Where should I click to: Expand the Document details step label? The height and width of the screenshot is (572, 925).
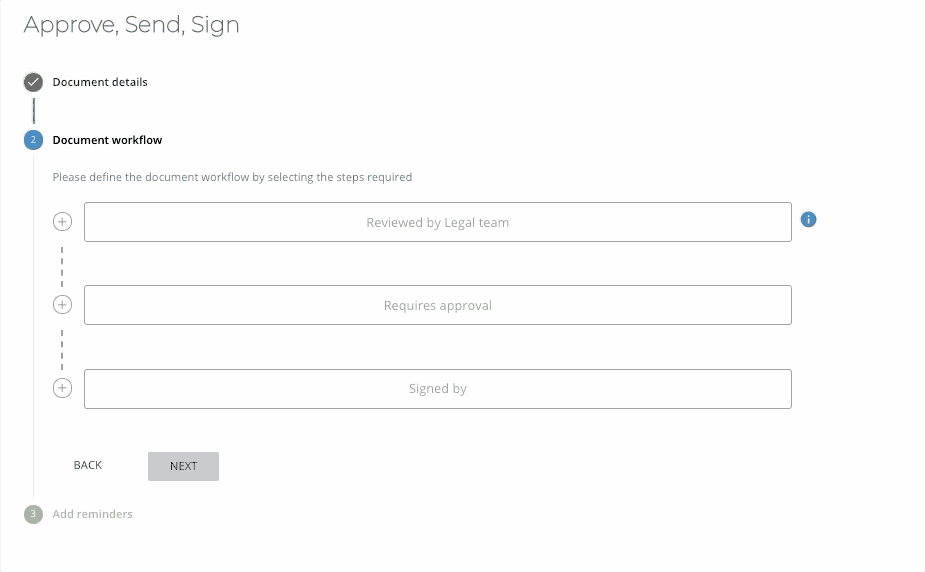[x=100, y=82]
